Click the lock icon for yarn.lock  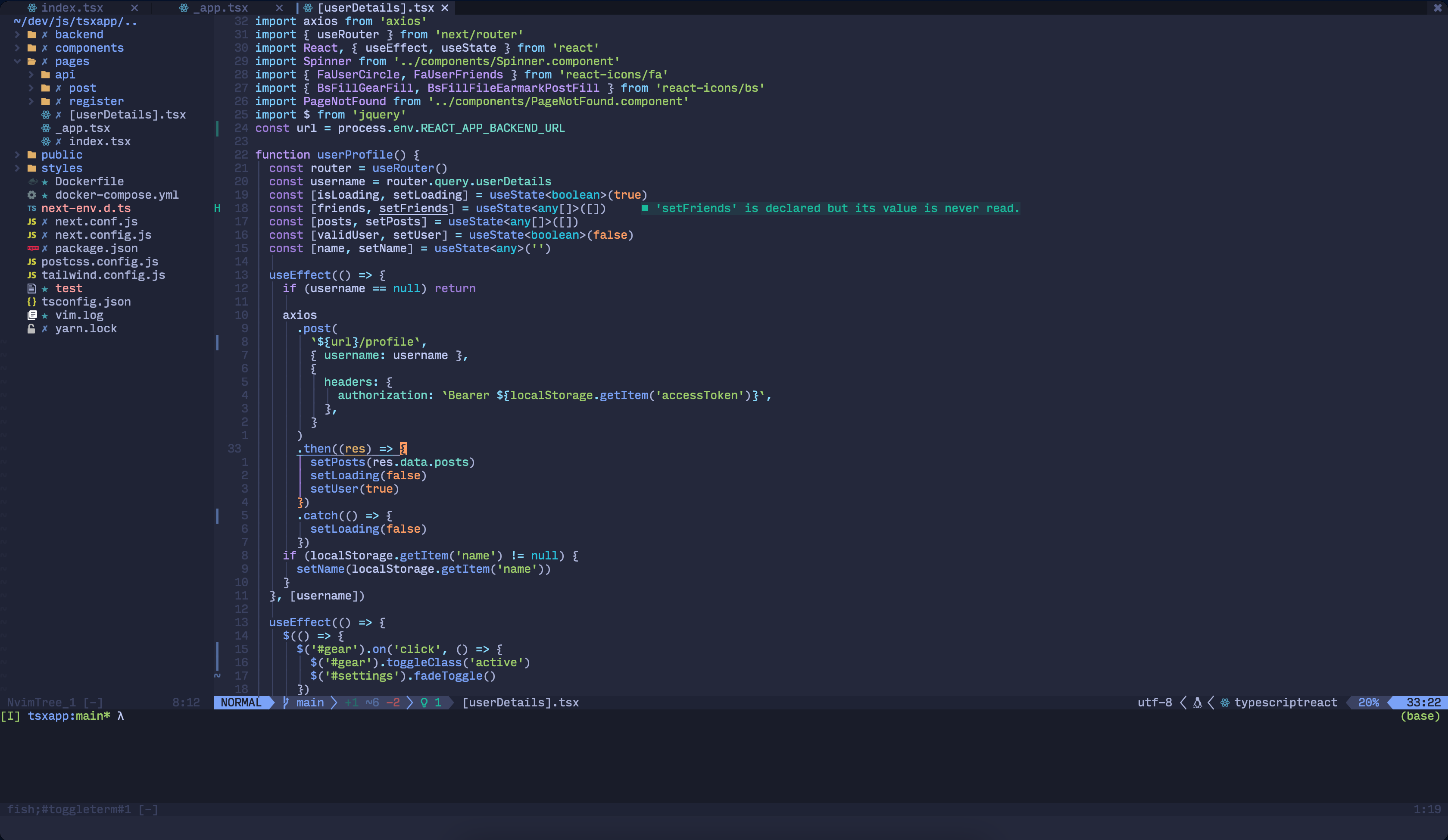tap(31, 329)
